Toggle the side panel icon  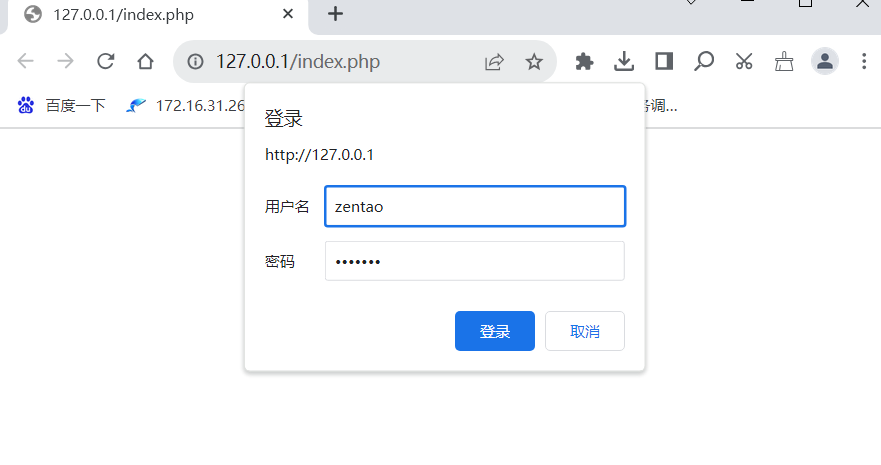(664, 61)
